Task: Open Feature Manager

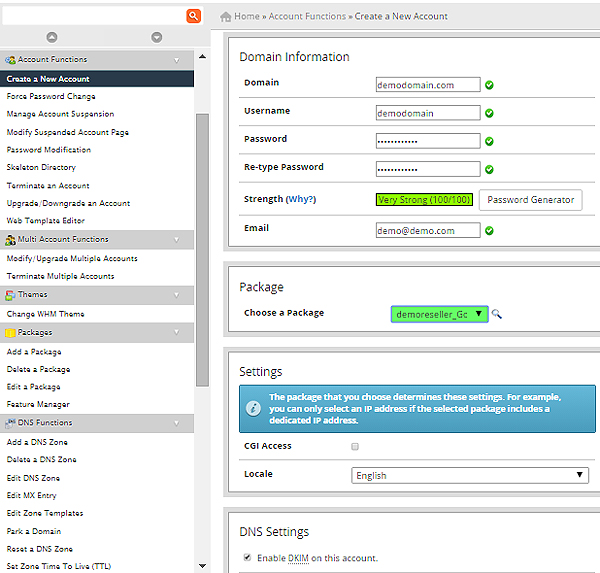Action: point(38,405)
